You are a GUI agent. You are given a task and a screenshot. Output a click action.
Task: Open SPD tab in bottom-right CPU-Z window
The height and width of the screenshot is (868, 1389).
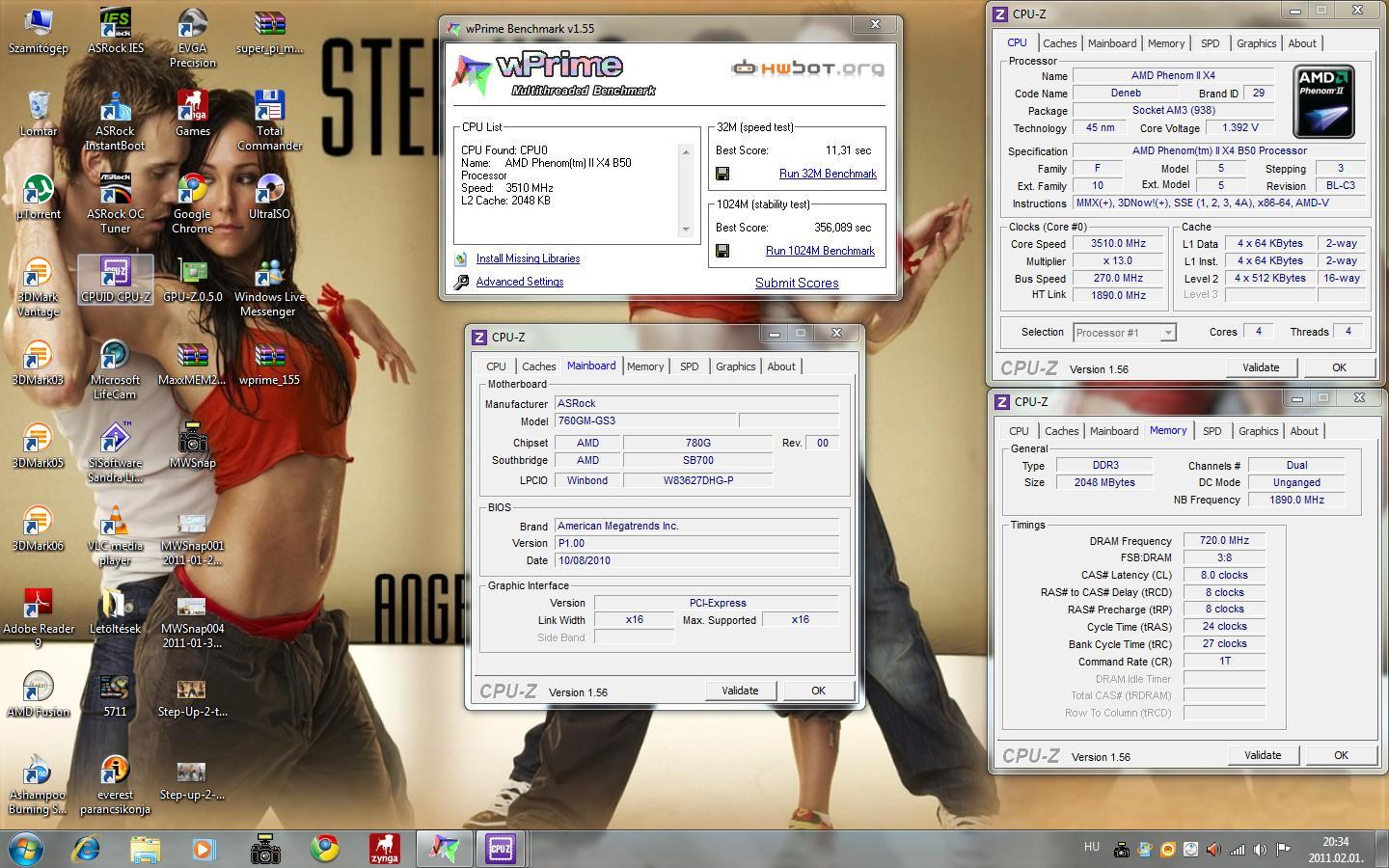click(x=1212, y=431)
